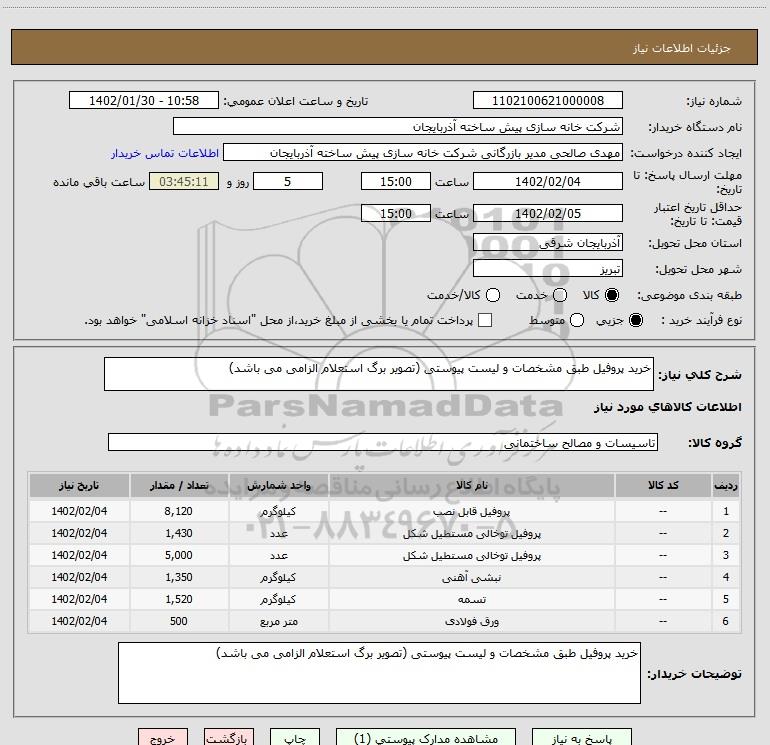770x745 pixels.
Task: Click the نام کالا column header
Action: coord(471,485)
